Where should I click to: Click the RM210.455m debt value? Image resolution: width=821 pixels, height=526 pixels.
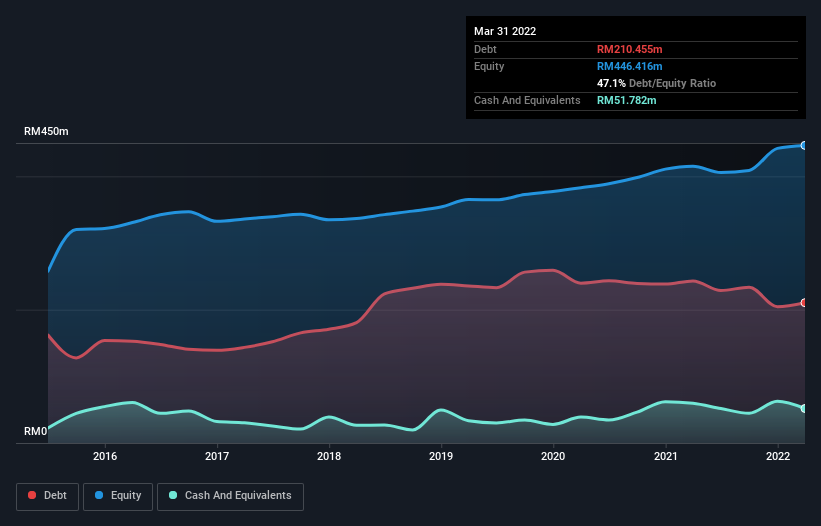[629, 49]
